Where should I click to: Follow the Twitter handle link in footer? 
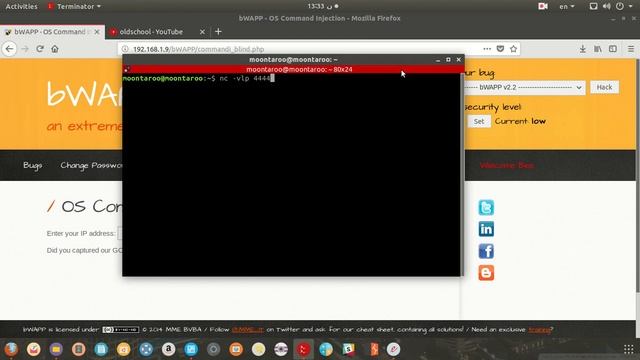[247, 329]
